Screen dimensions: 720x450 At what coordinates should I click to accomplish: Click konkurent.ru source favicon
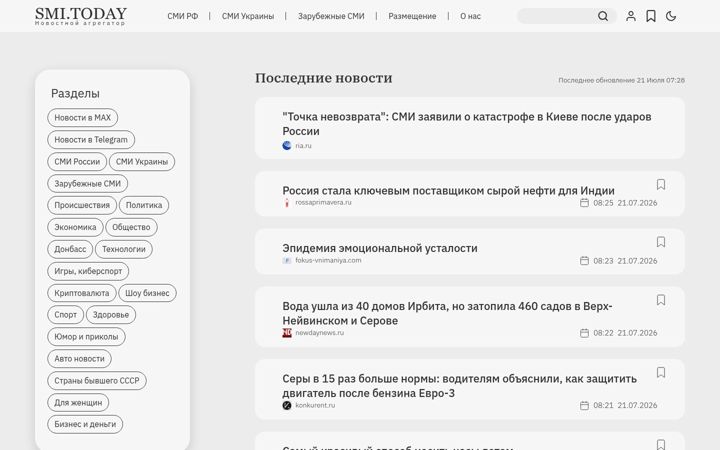[287, 405]
